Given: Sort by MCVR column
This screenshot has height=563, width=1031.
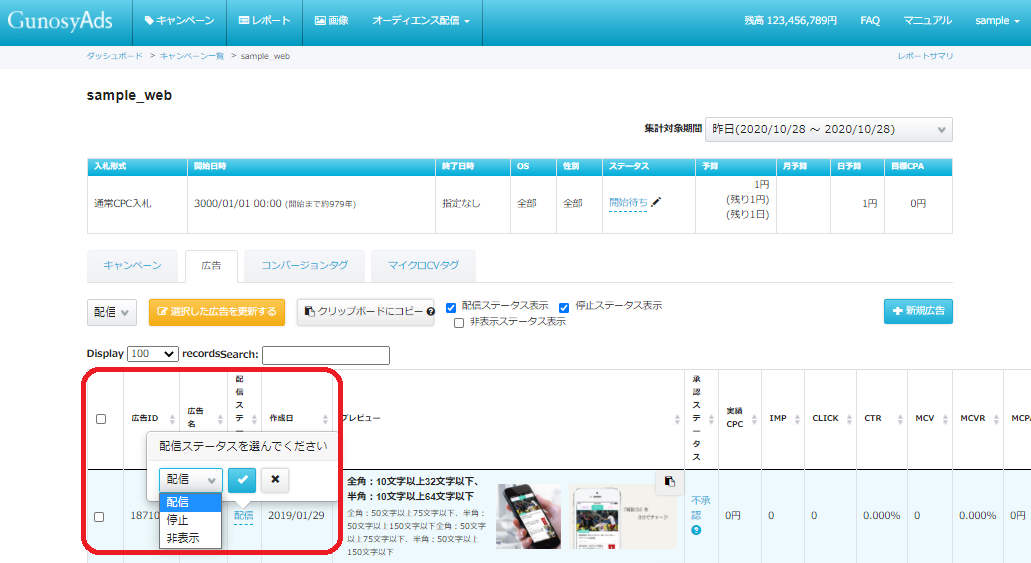Looking at the screenshot, I should tap(978, 418).
